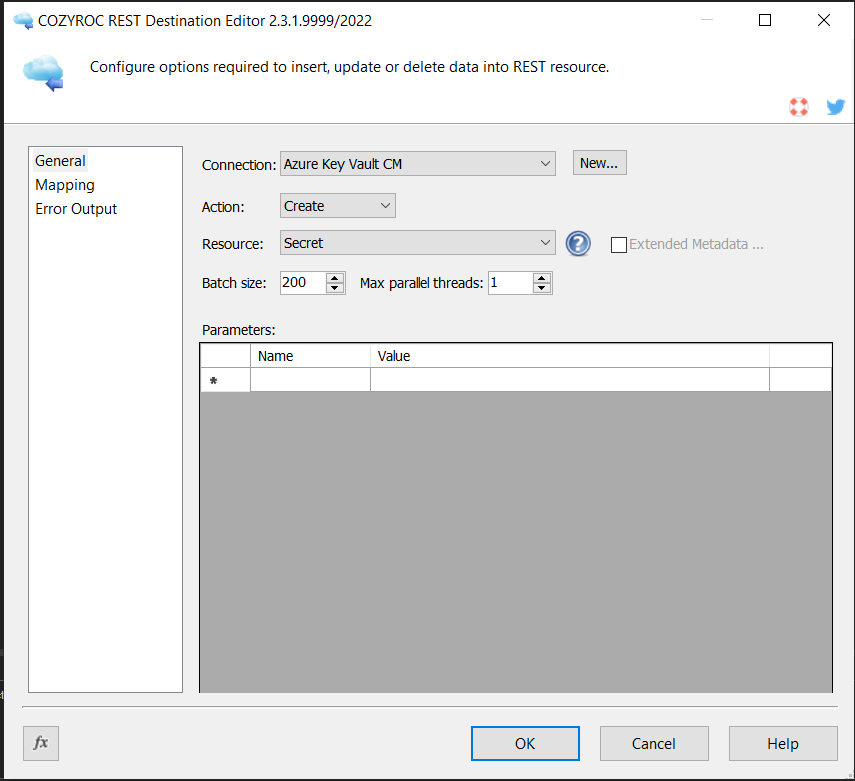
Task: Open the Action dropdown set to Create
Action: (x=386, y=206)
